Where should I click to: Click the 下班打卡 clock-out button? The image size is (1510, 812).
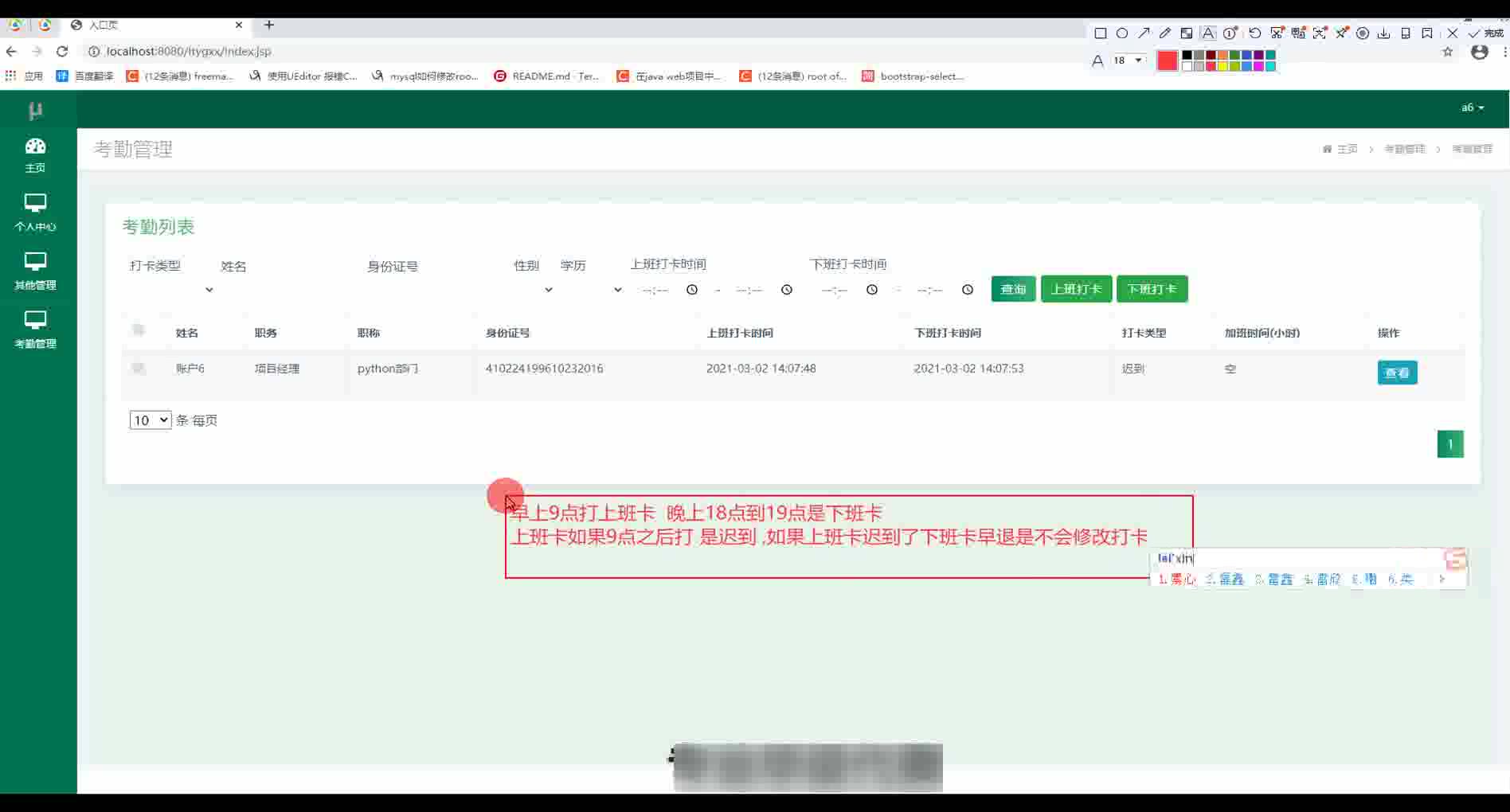coord(1152,289)
